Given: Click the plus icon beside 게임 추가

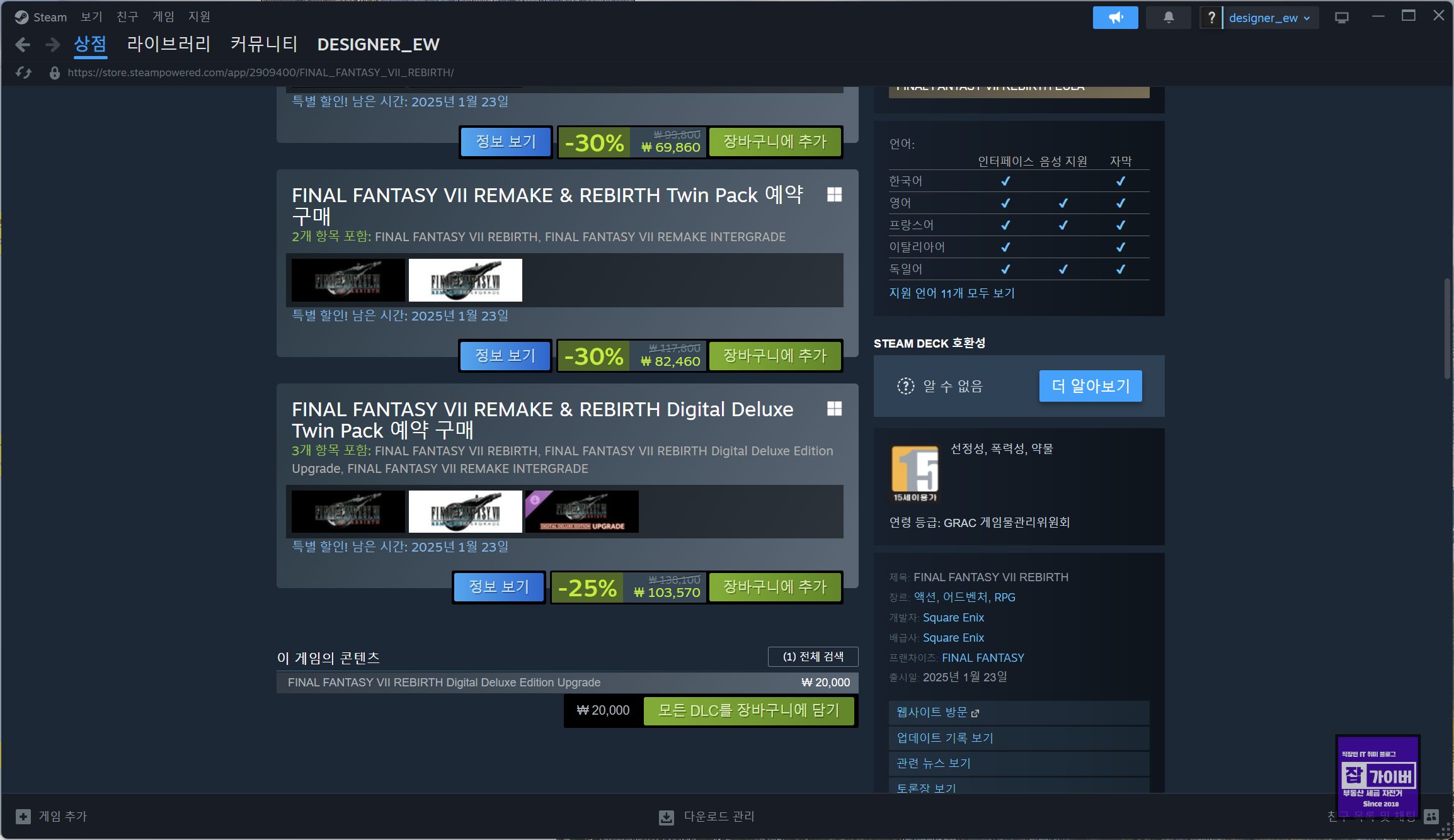Looking at the screenshot, I should tap(23, 817).
